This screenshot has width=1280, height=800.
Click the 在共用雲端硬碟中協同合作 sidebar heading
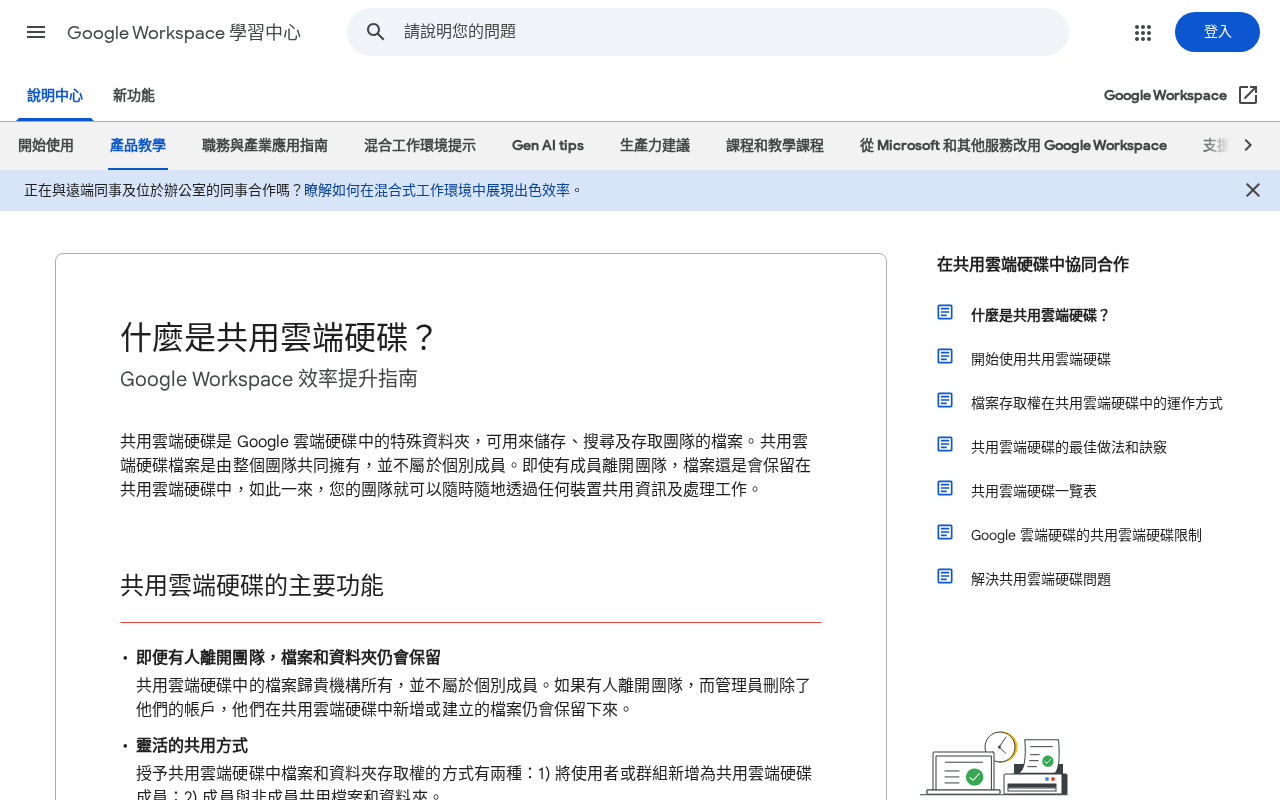(x=1032, y=265)
